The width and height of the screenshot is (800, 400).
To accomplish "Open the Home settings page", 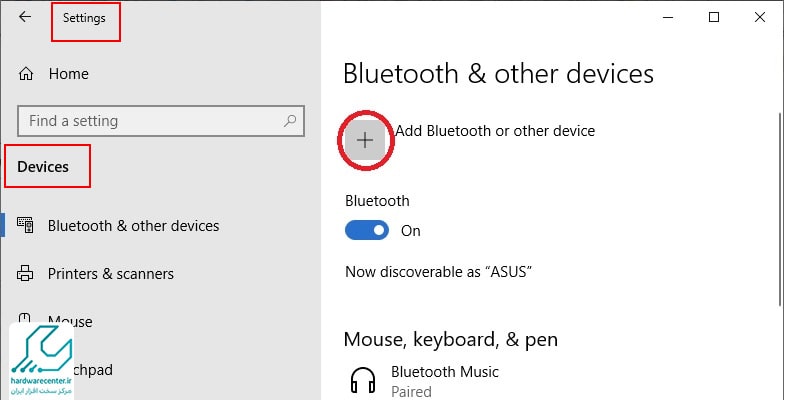I will click(x=68, y=74).
